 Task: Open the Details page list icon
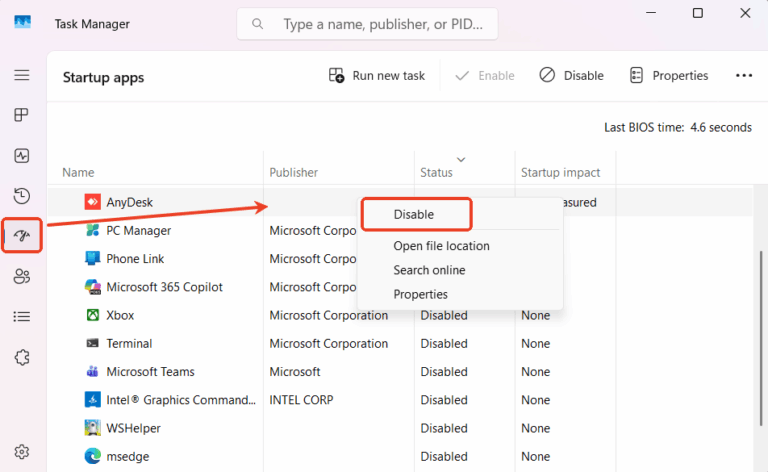(22, 316)
